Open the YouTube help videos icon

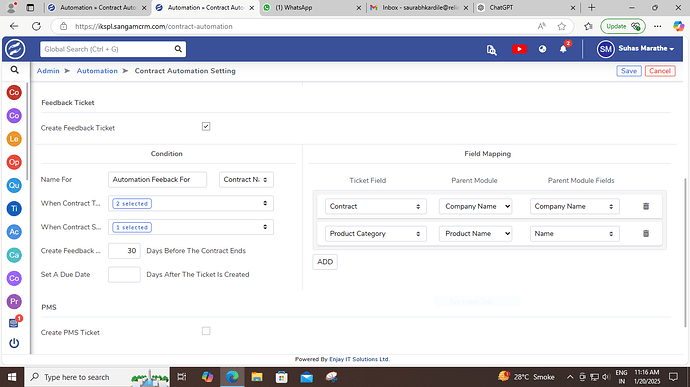(519, 49)
